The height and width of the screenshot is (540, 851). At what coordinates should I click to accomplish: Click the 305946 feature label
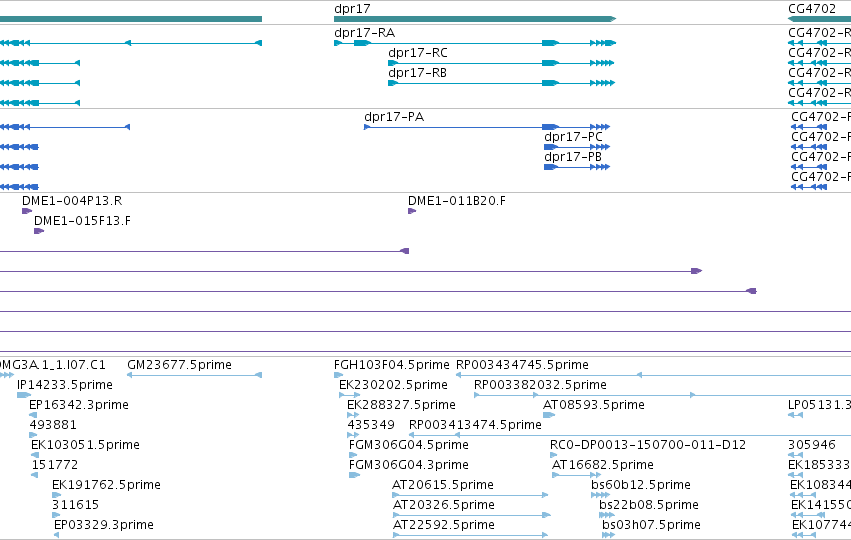(812, 445)
